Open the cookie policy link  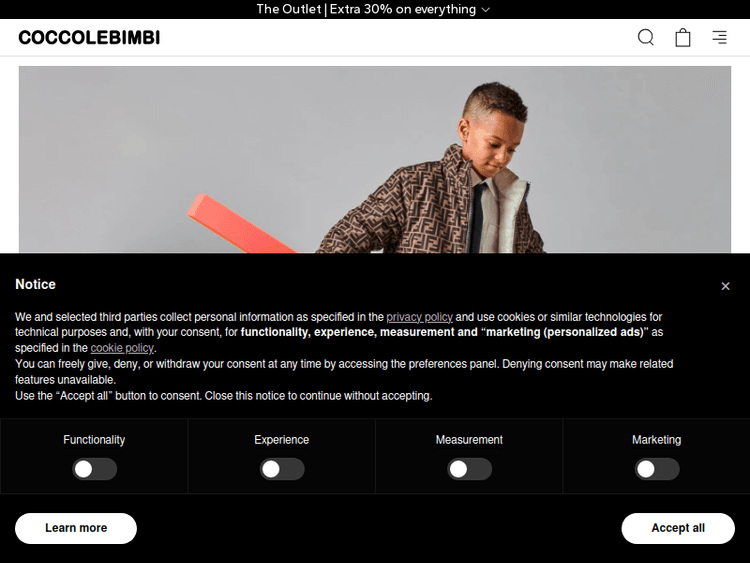coord(122,348)
